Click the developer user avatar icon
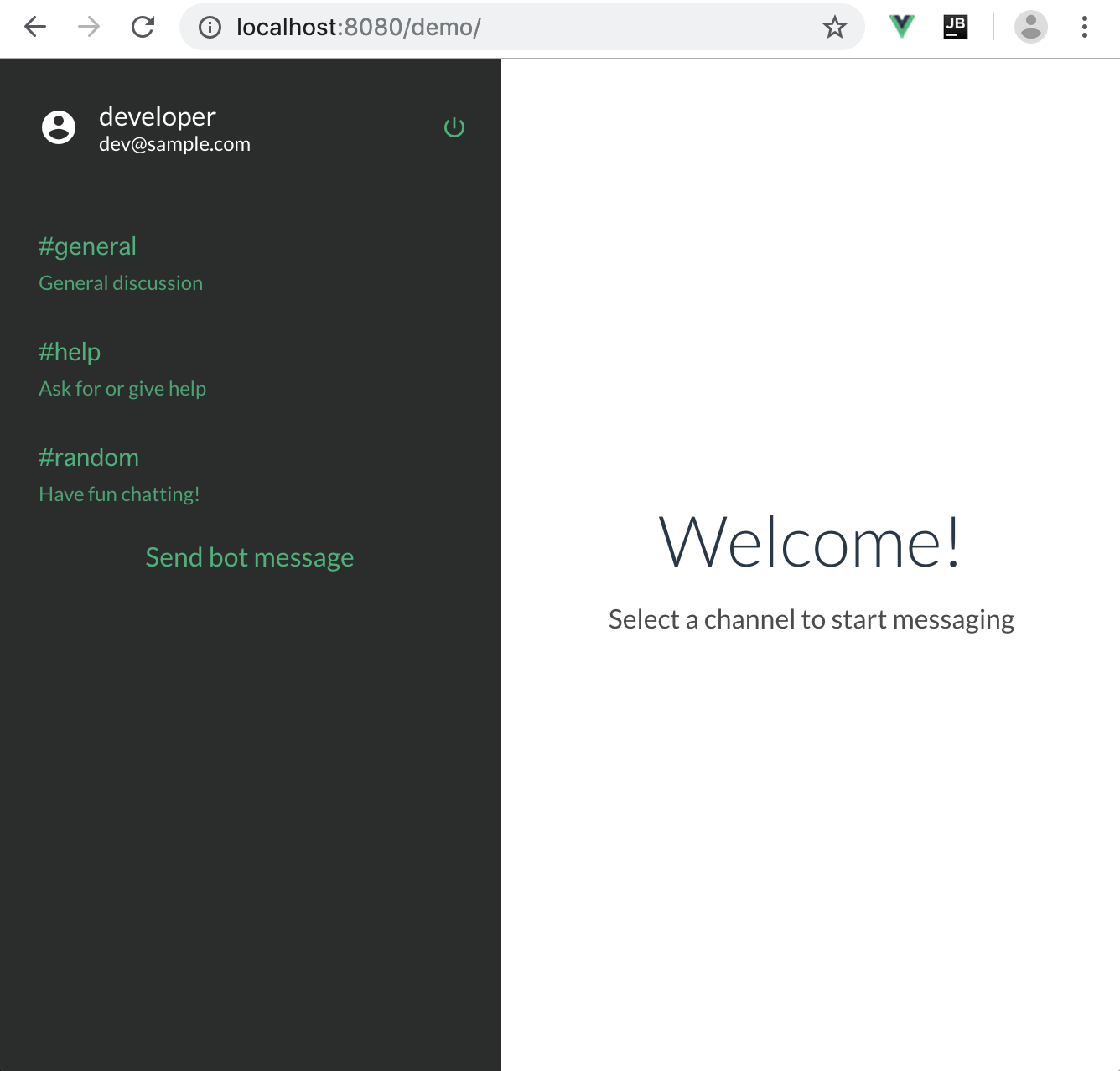 tap(59, 127)
